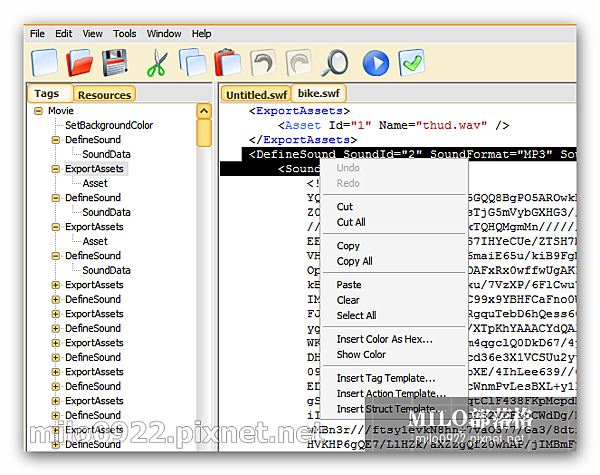Select SetBackgroundColor in the tree
The height and width of the screenshot is (475, 600).
tap(109, 125)
